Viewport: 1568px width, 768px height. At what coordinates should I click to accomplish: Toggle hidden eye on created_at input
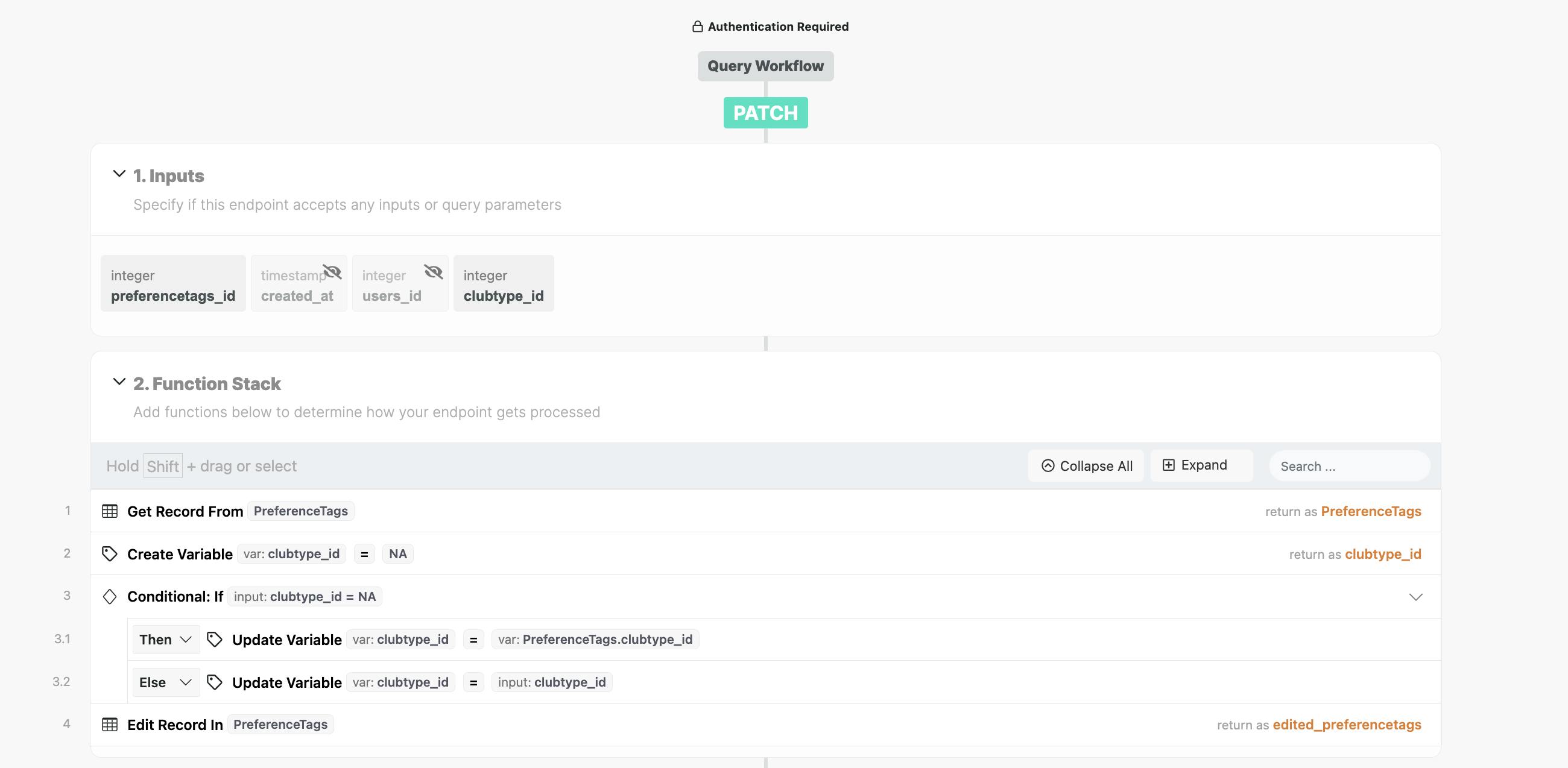tap(332, 271)
